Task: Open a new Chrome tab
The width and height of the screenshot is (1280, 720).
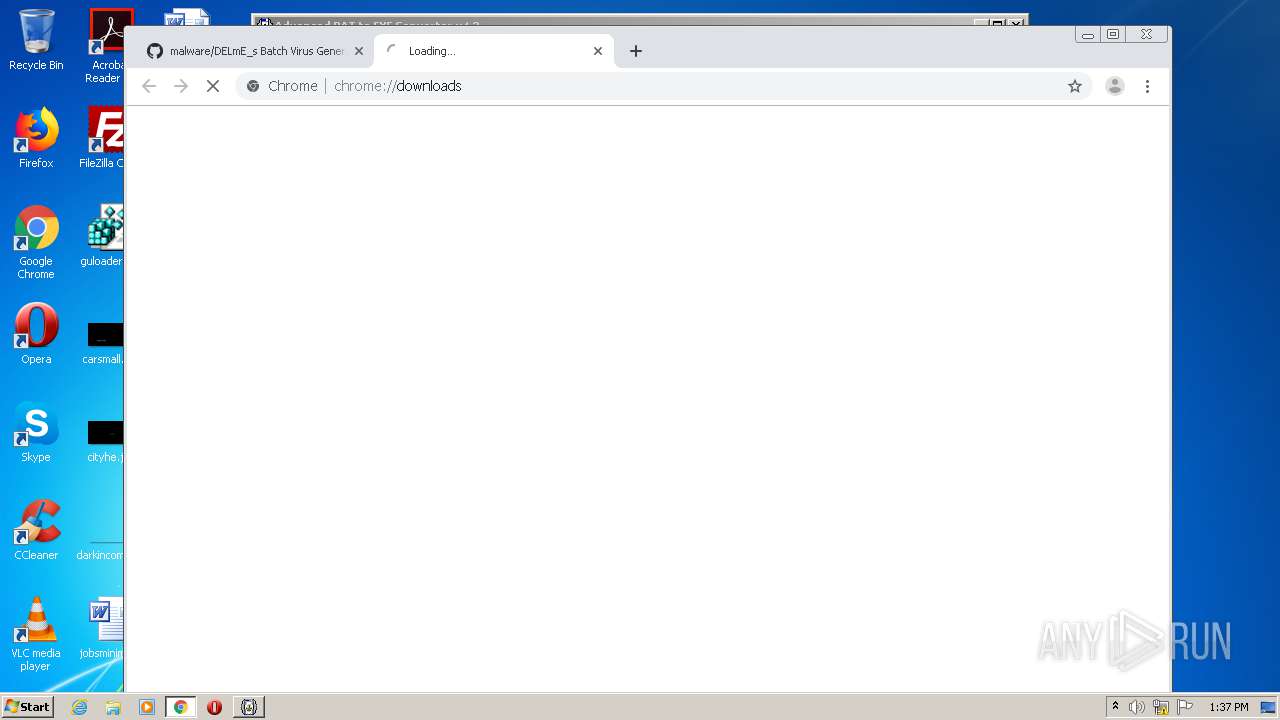Action: click(x=636, y=51)
